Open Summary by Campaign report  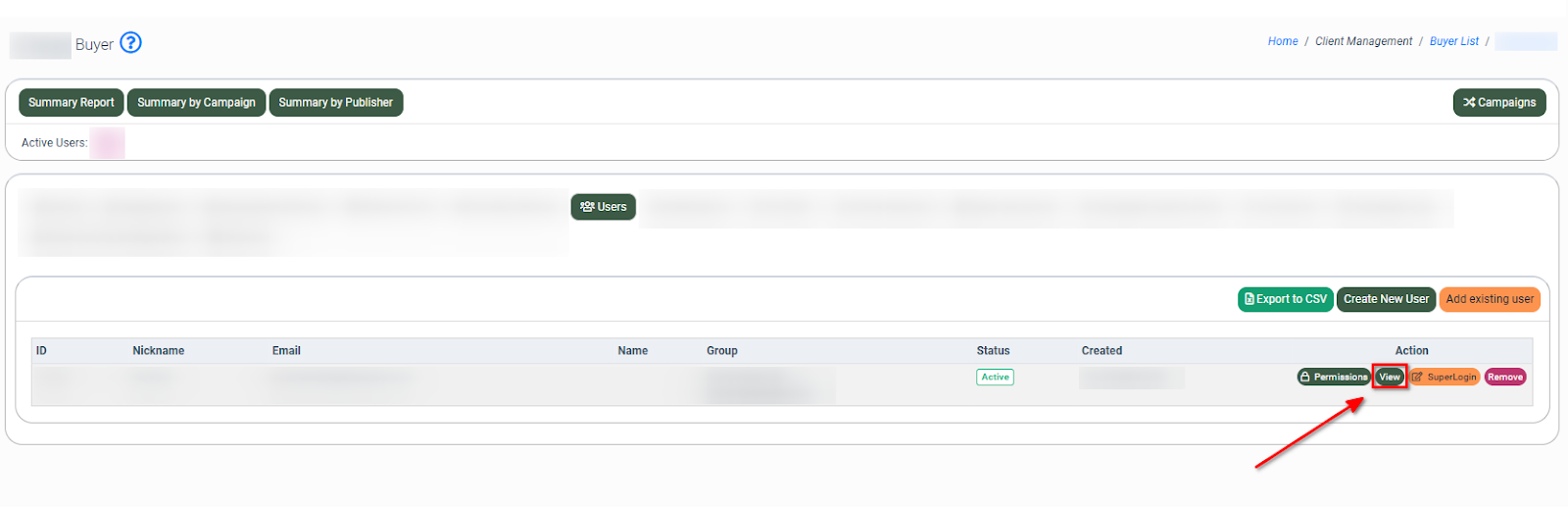click(x=196, y=102)
